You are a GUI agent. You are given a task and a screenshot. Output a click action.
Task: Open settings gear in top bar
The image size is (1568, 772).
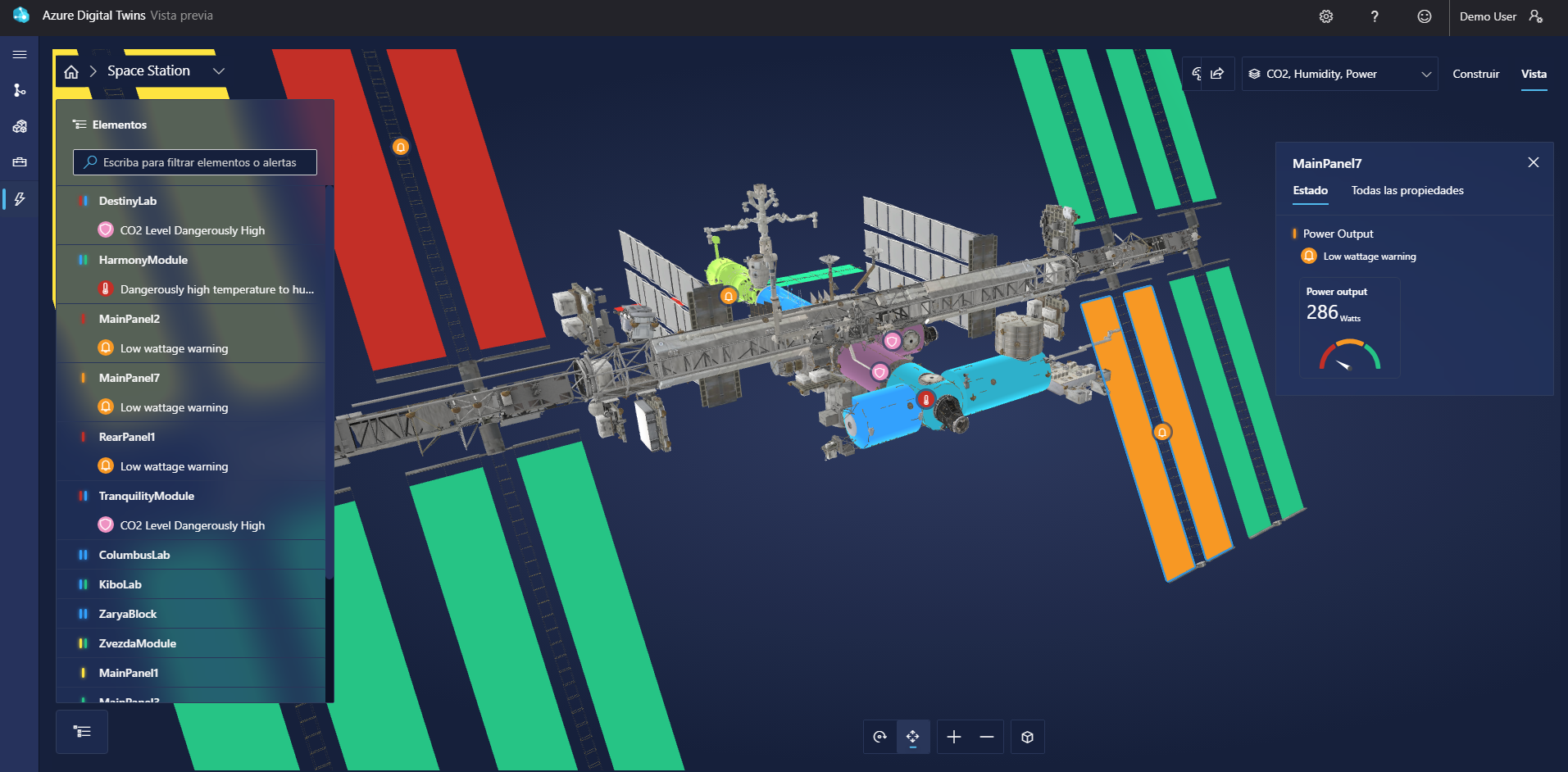point(1326,16)
